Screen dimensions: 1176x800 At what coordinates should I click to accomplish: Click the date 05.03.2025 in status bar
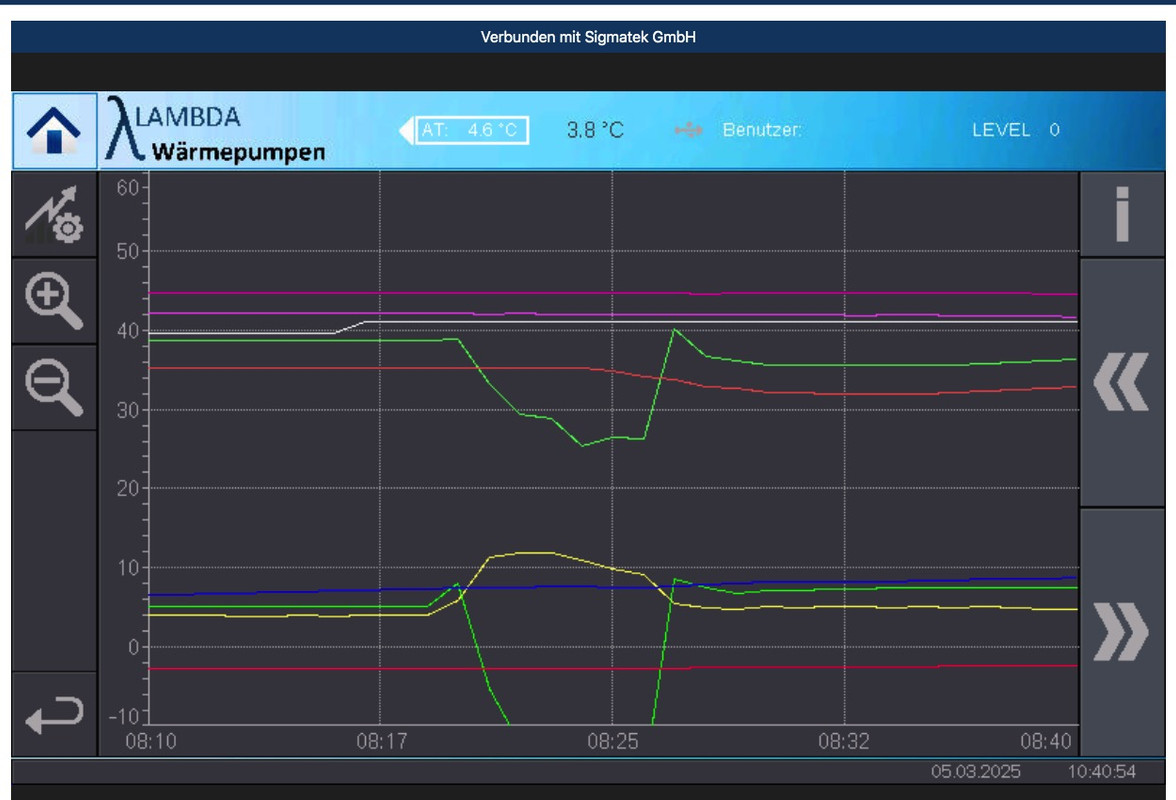976,772
